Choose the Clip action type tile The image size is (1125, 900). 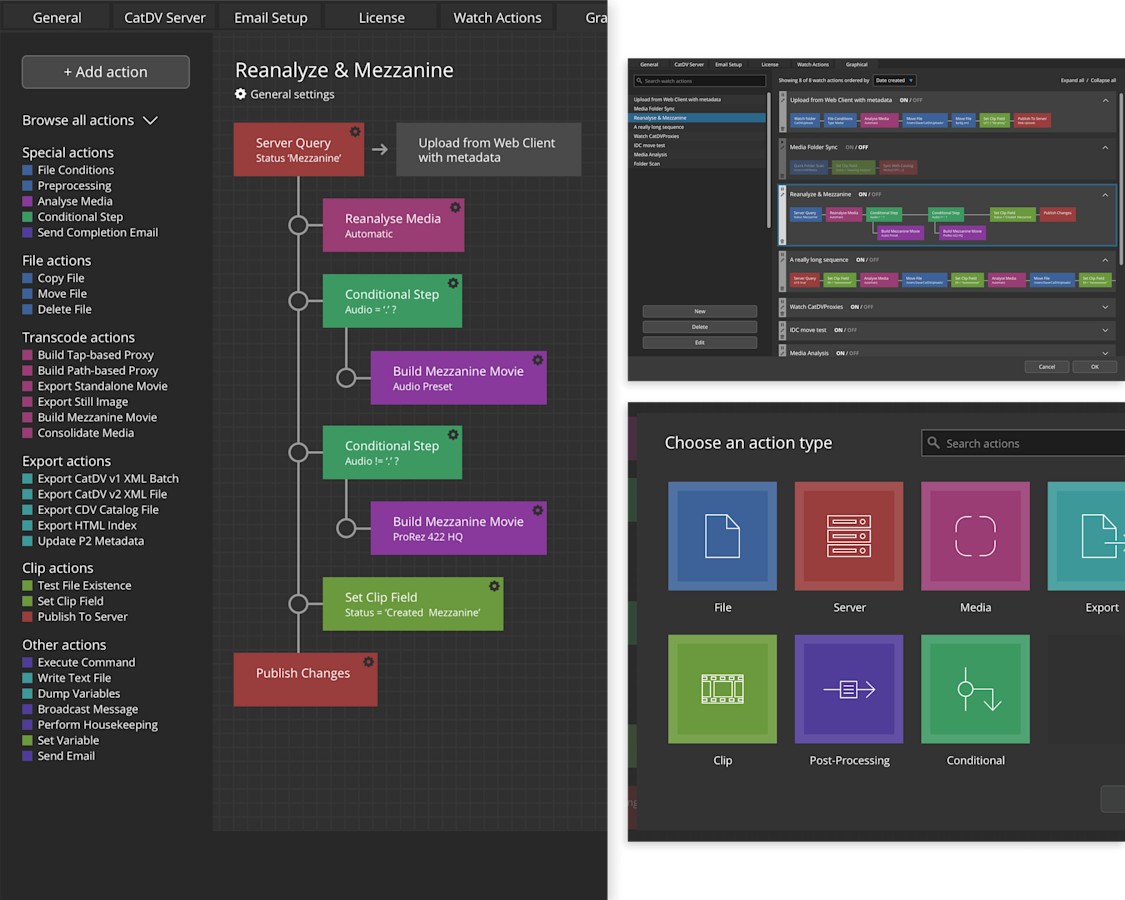pos(722,689)
